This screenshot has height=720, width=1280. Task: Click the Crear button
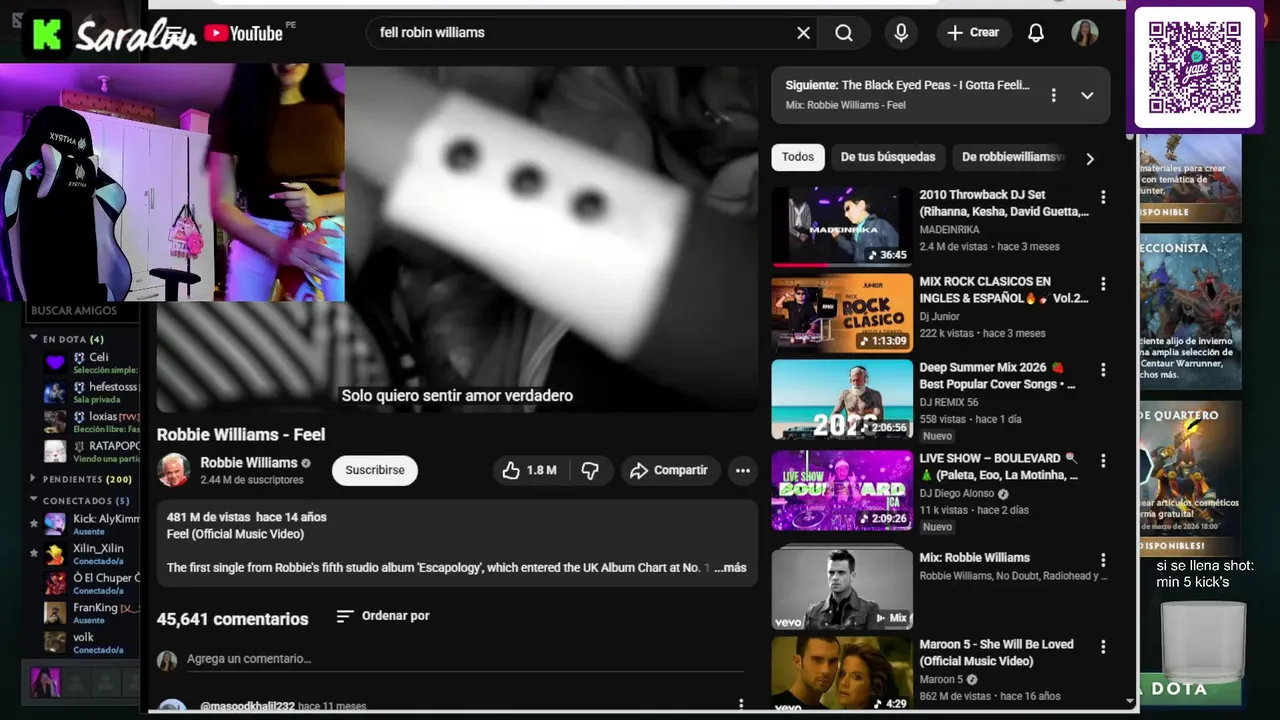pos(974,33)
